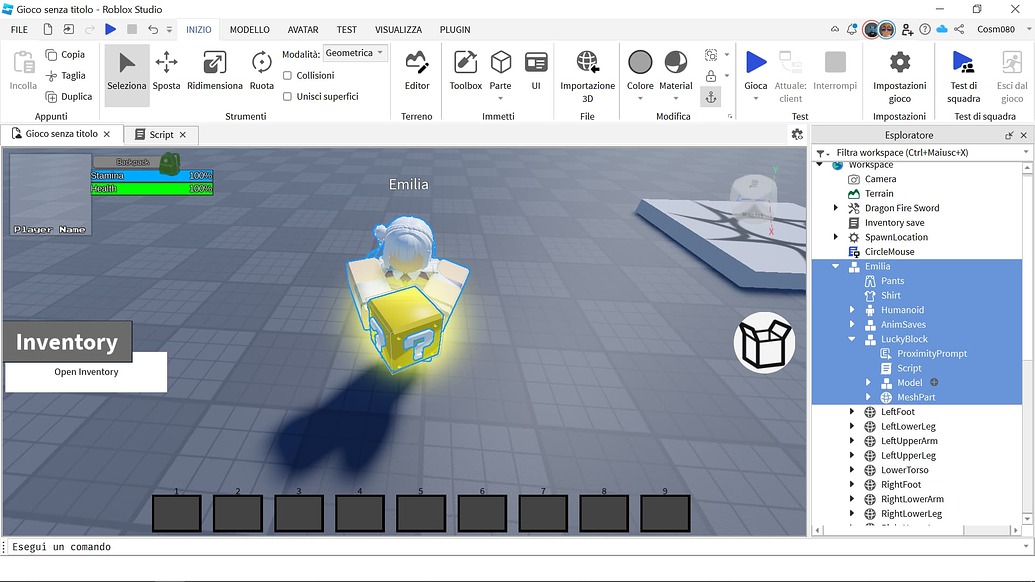The image size is (1035, 582).
Task: Open Impostazioni gioco settings
Action: click(x=899, y=70)
